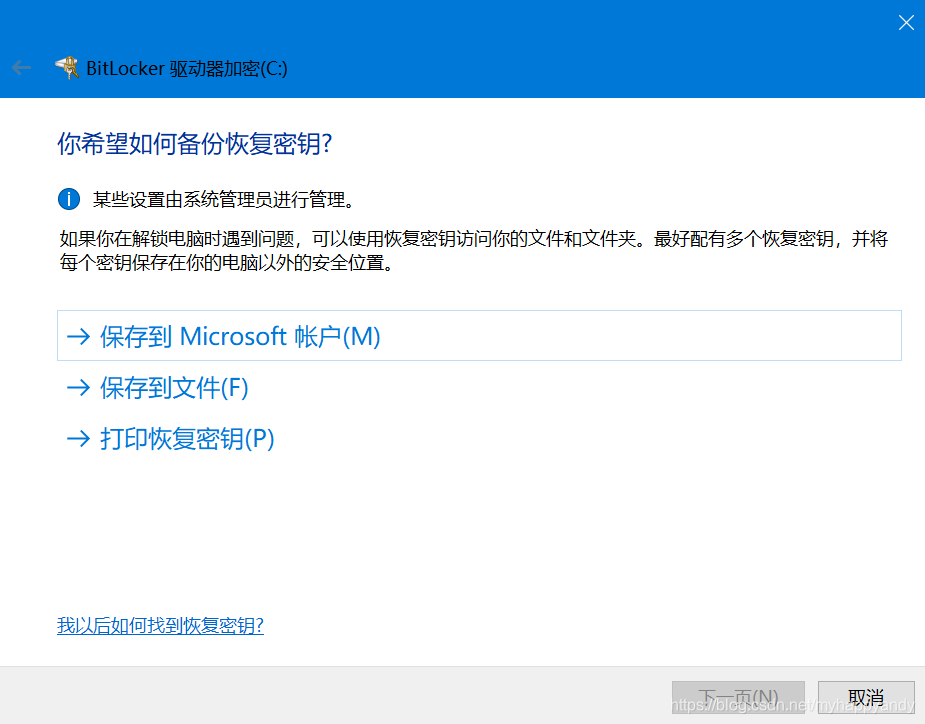Choose 保存到 Microsoft 帐户(M) option
This screenshot has height=724, width=925.
tap(479, 336)
